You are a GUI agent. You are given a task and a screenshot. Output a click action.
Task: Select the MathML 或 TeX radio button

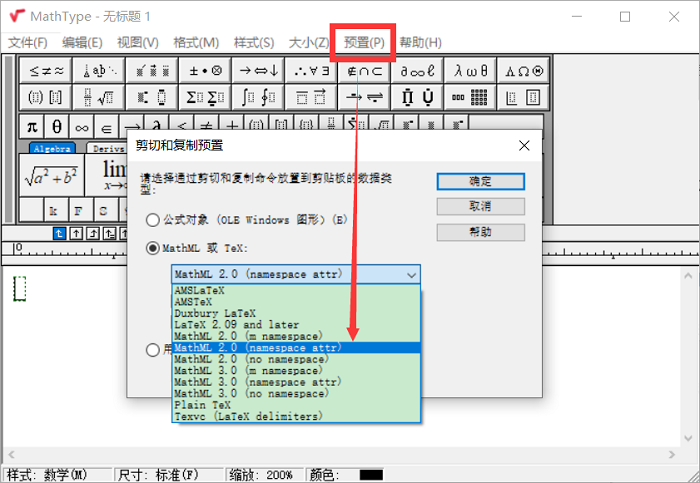[153, 248]
